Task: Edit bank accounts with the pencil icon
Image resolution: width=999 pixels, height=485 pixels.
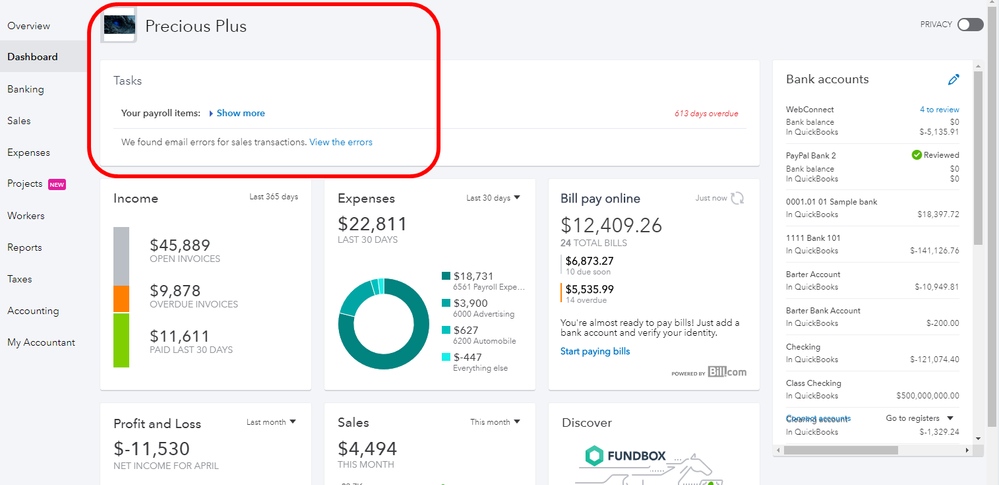Action: [x=953, y=80]
